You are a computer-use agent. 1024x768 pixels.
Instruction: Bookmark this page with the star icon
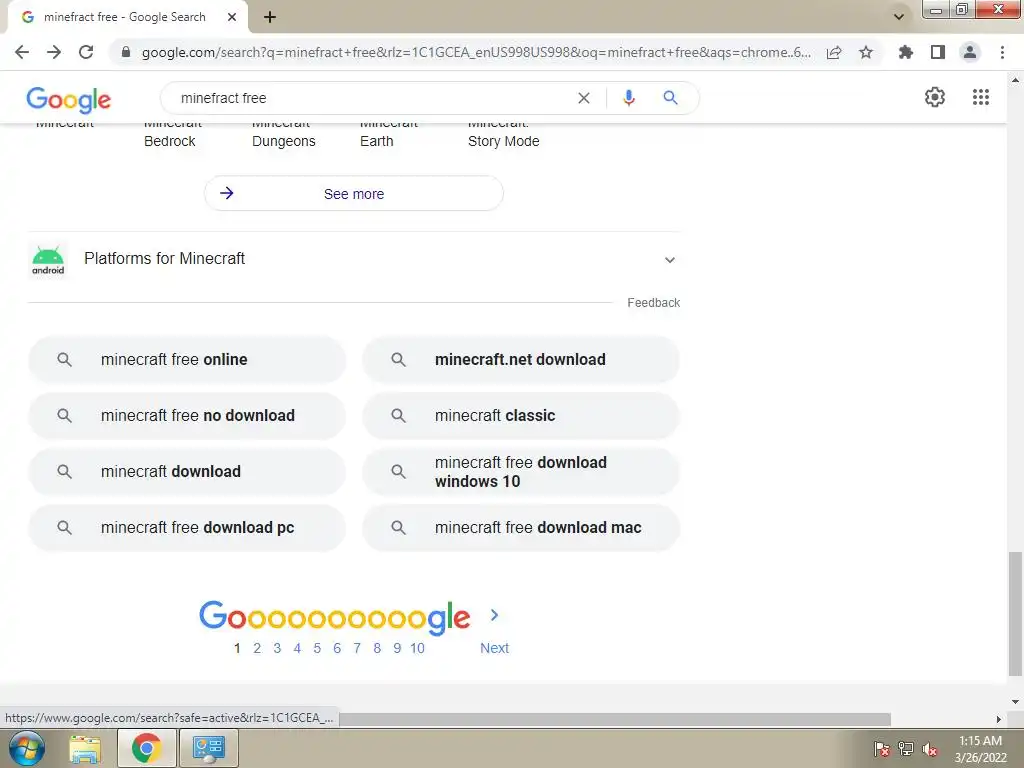[866, 52]
